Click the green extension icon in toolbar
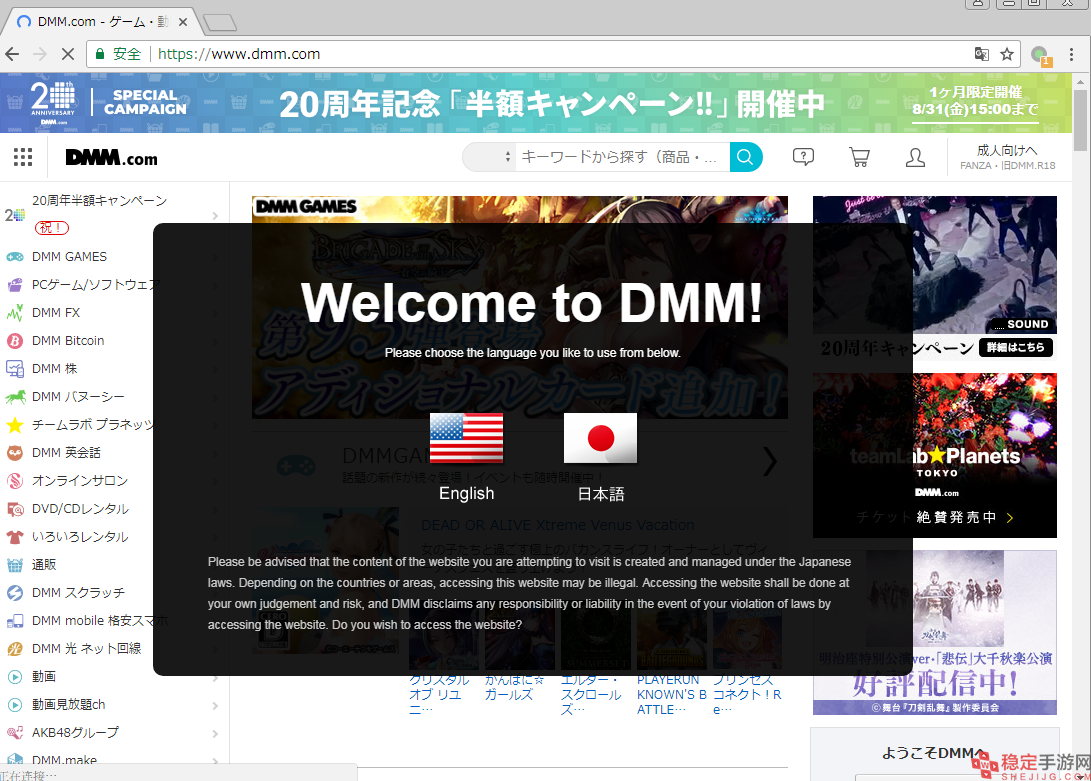Screen dimensions: 1091x781 coord(1040,54)
